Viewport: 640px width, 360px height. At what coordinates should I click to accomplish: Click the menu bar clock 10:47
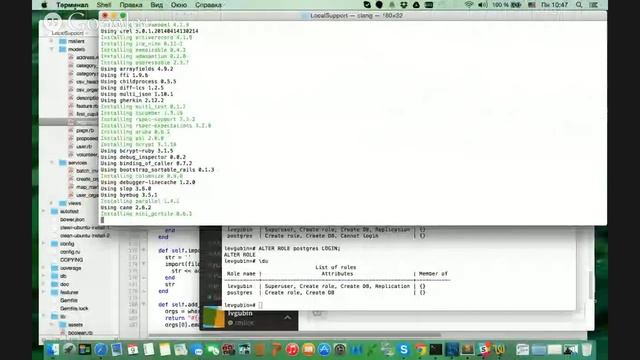coord(554,5)
